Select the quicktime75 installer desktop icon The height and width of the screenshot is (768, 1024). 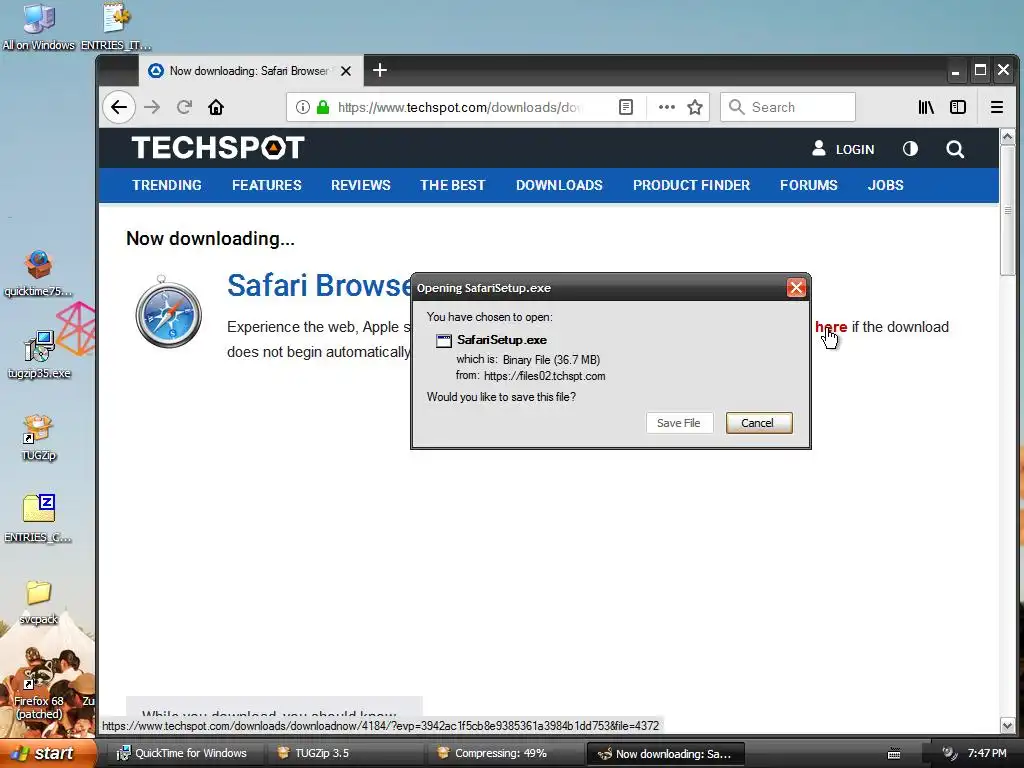pyautogui.click(x=39, y=272)
